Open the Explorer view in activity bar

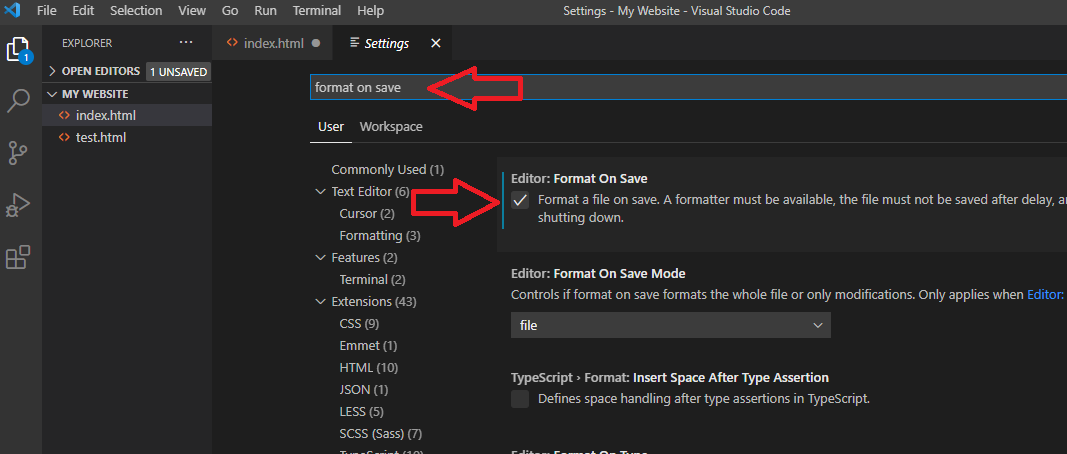(x=19, y=50)
